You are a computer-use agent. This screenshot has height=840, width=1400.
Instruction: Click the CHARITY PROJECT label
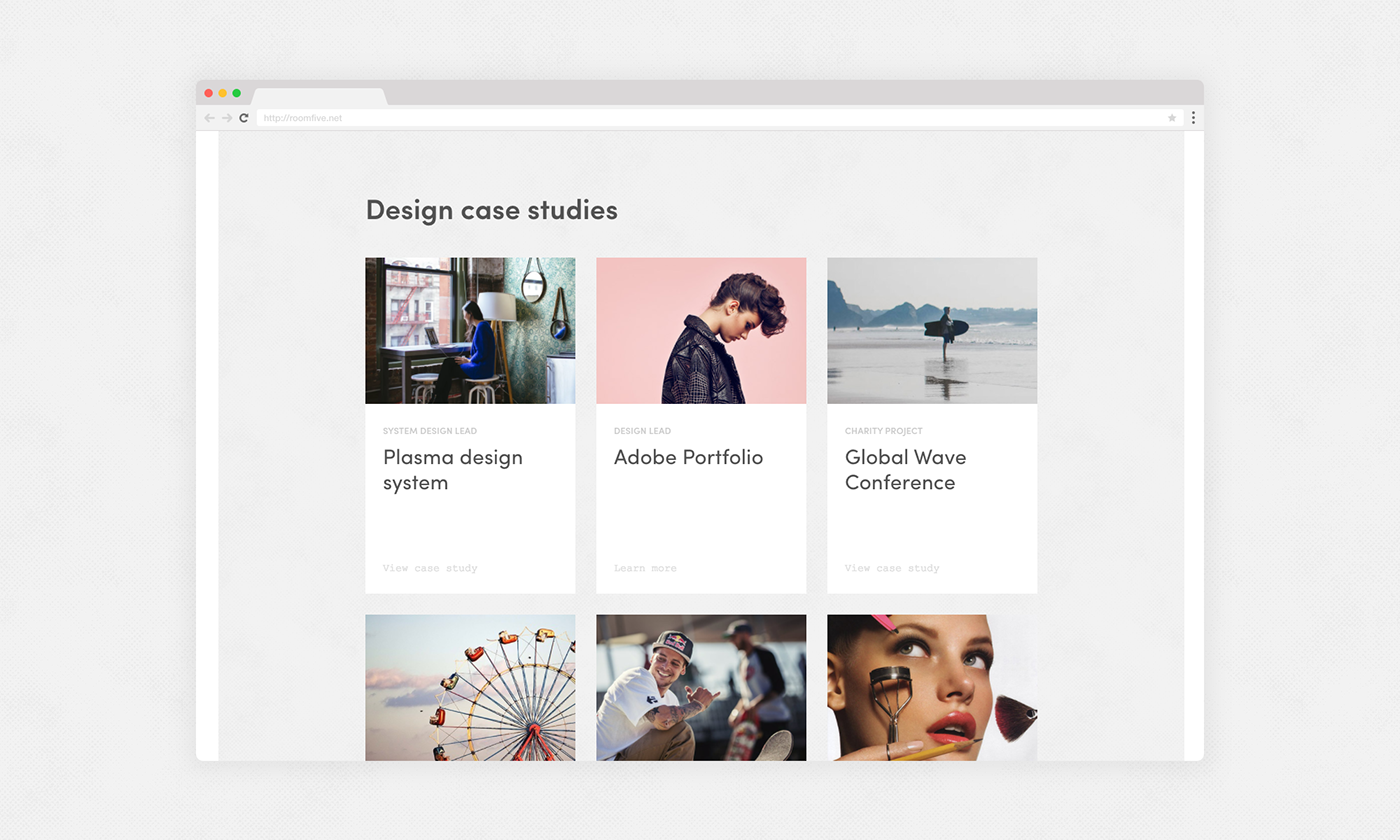(884, 431)
